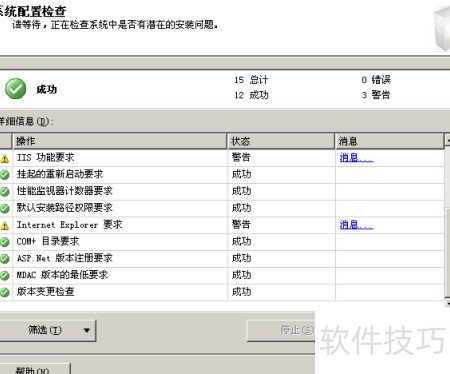This screenshot has height=374, width=450.
Task: Open the 消息 link for Internet Explorer 要求
Action: [356, 225]
